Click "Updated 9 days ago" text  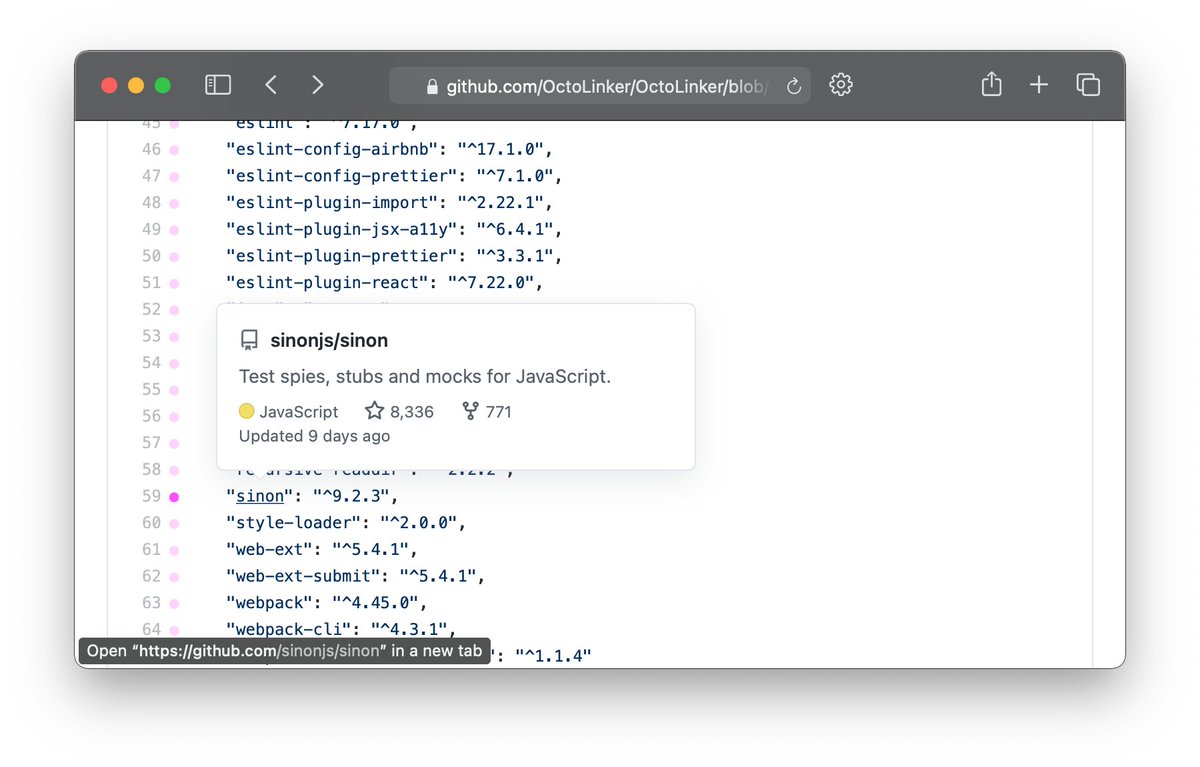pos(314,436)
